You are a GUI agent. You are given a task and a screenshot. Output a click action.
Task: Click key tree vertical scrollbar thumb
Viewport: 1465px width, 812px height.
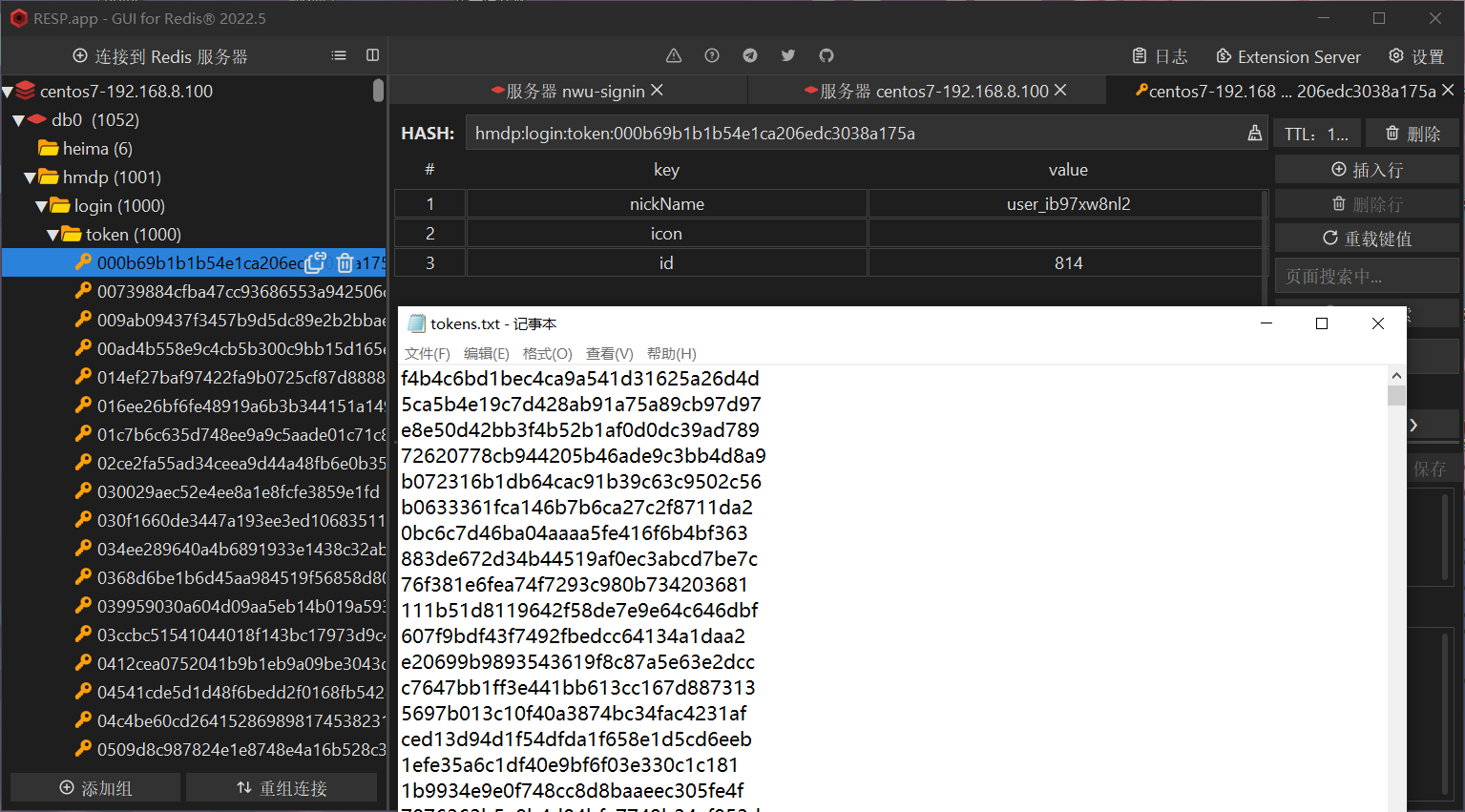point(378,91)
